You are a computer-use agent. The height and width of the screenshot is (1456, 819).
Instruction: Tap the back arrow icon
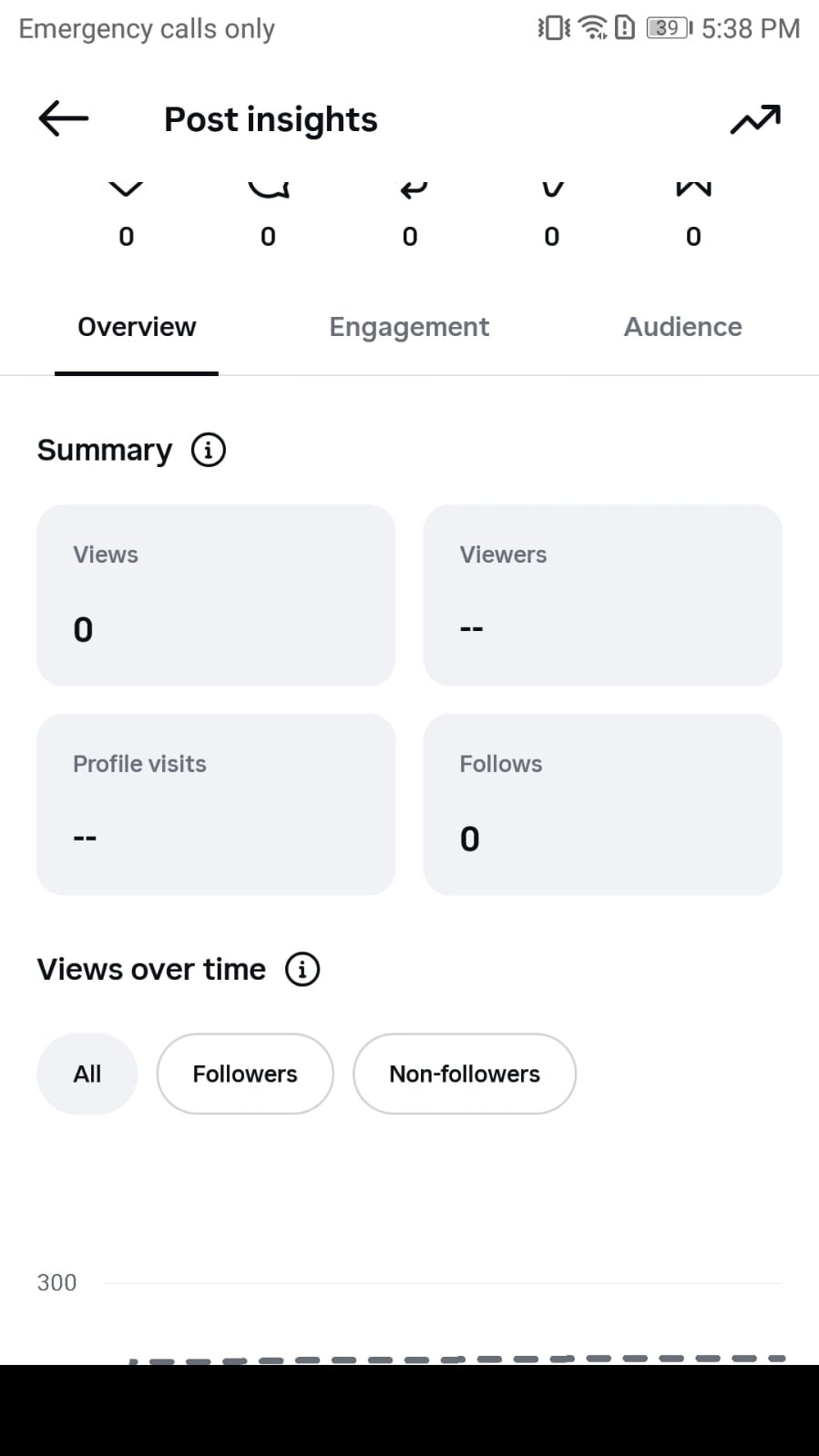pos(63,118)
